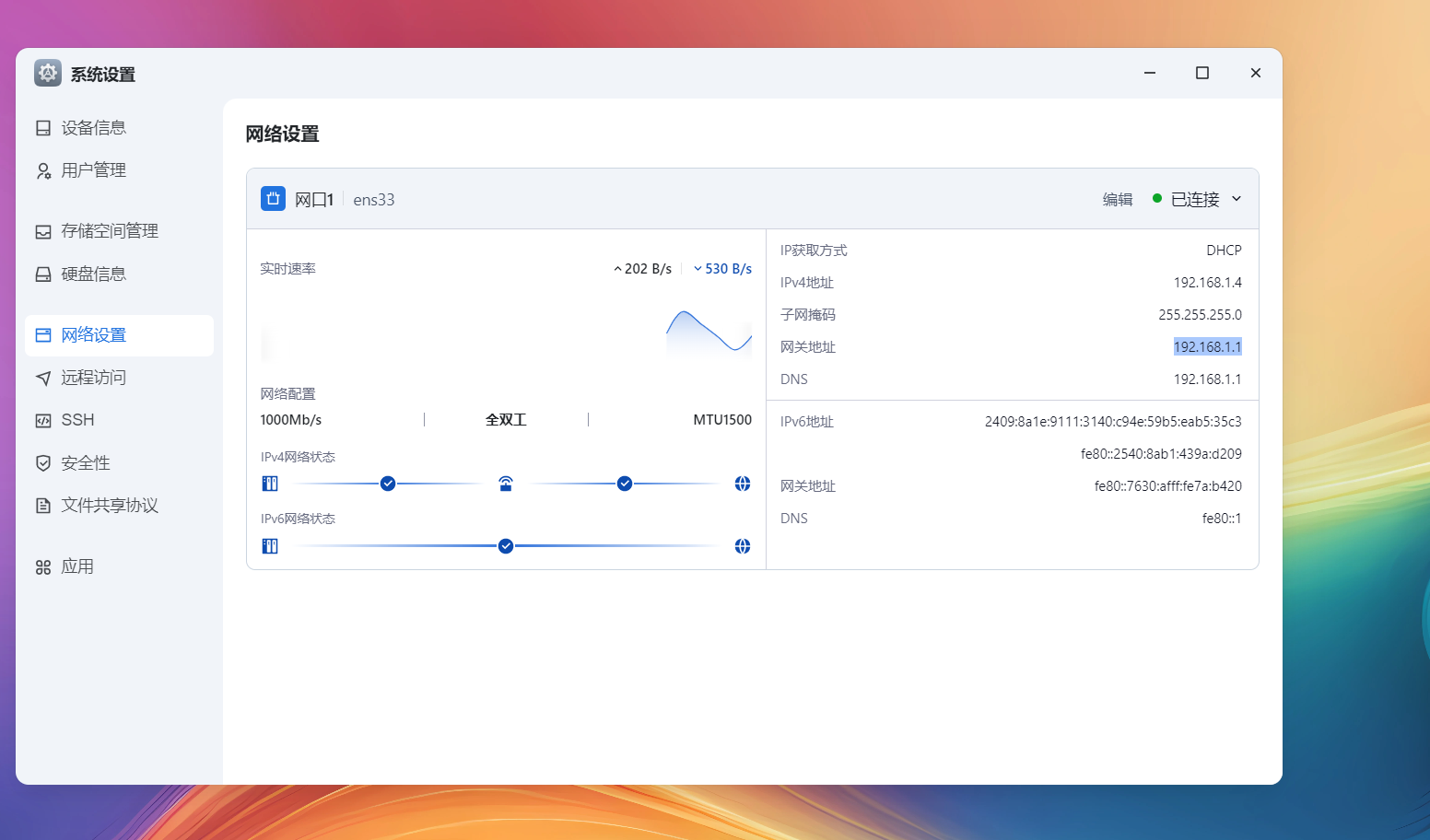
Task: Click the 安全性 shield icon
Action: pos(43,463)
